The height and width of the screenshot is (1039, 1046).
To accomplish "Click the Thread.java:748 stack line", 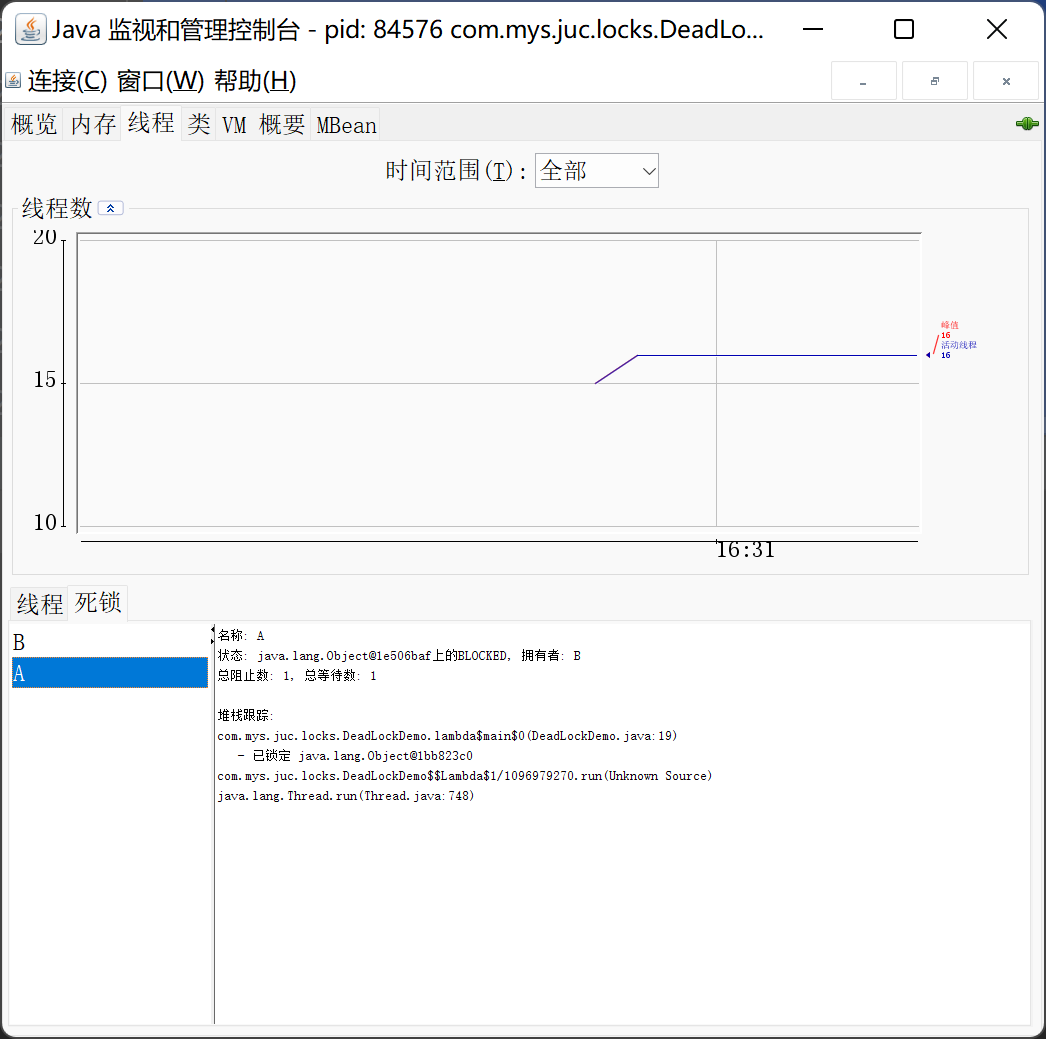I will click(346, 796).
